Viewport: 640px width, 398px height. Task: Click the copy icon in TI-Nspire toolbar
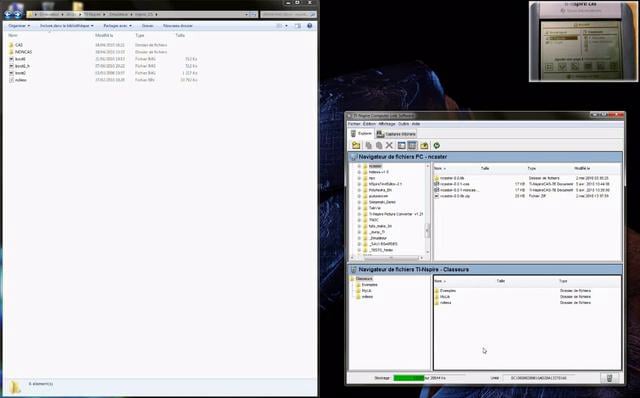[368, 145]
